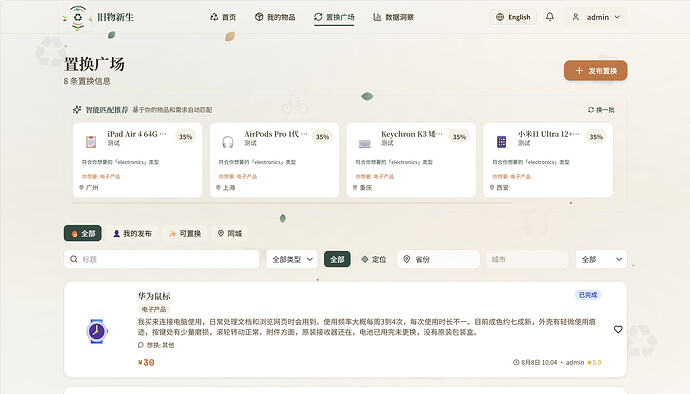This screenshot has height=394, width=690.
Task: Click admin seller name on listing
Action: click(x=575, y=362)
